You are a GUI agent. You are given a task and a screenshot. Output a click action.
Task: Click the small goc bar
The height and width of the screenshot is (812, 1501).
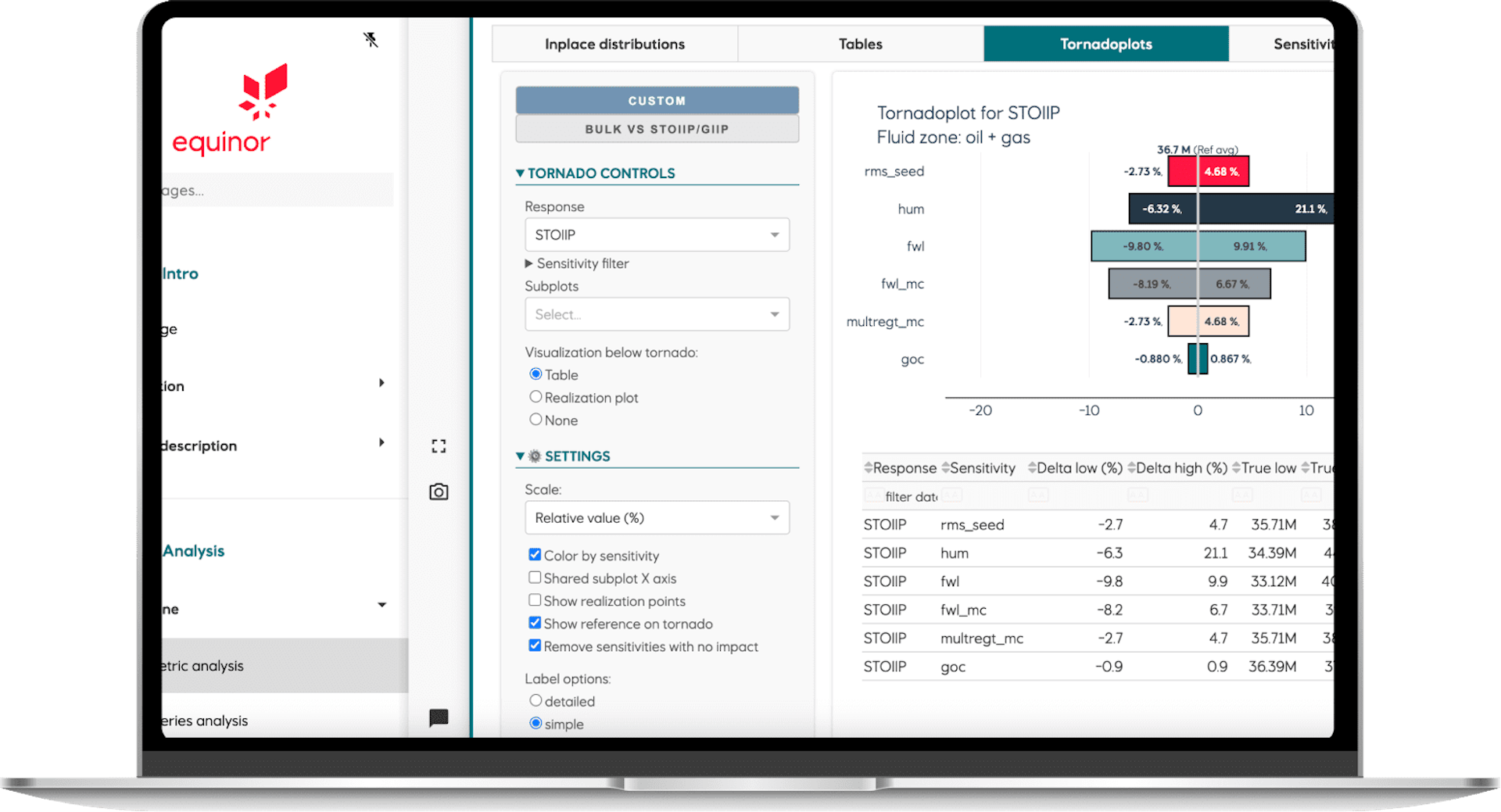1198,359
